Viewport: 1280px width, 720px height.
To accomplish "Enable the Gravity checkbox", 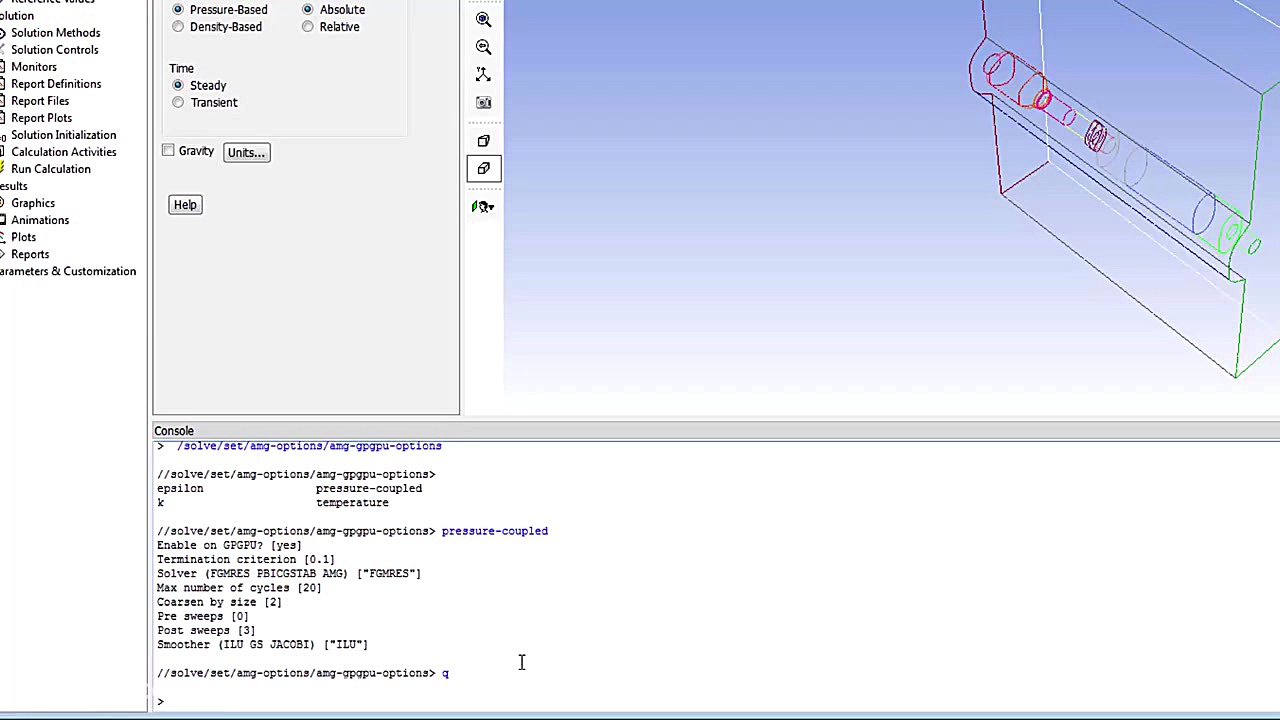I will (x=168, y=151).
